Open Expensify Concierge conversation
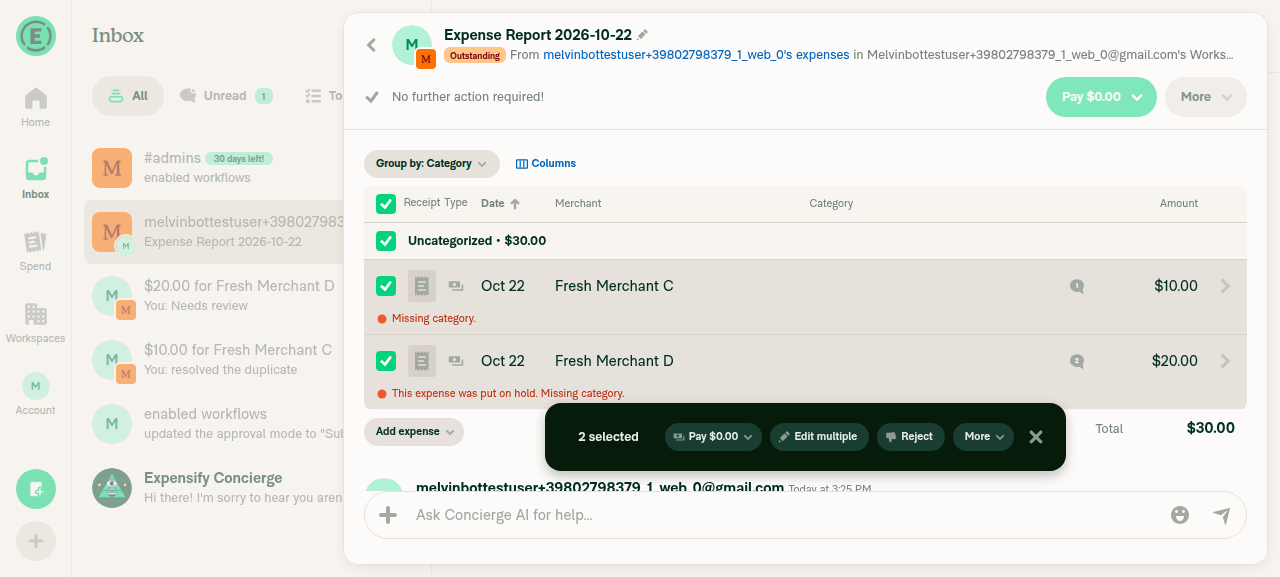This screenshot has width=1280, height=577. 214,488
